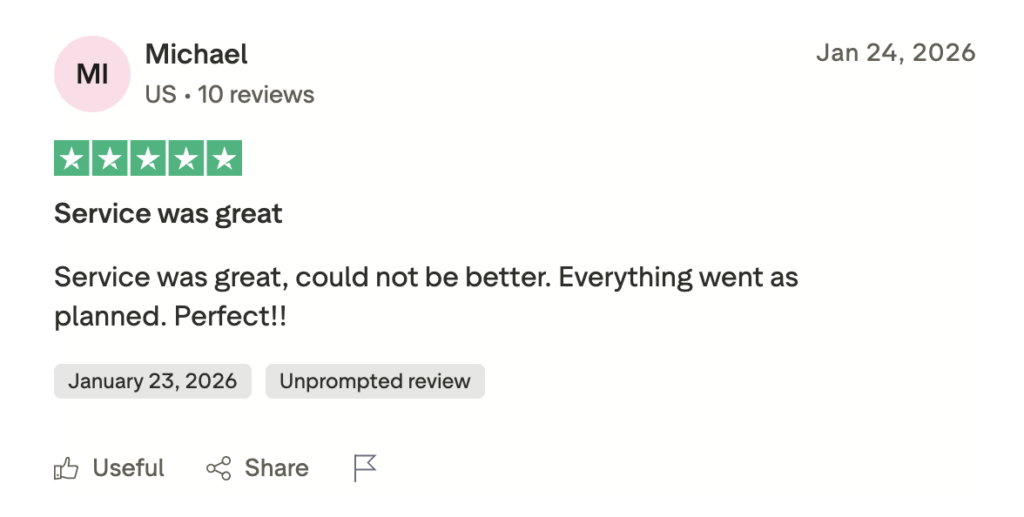Click the Share network icon
The image size is (1024, 517).
(x=218, y=468)
